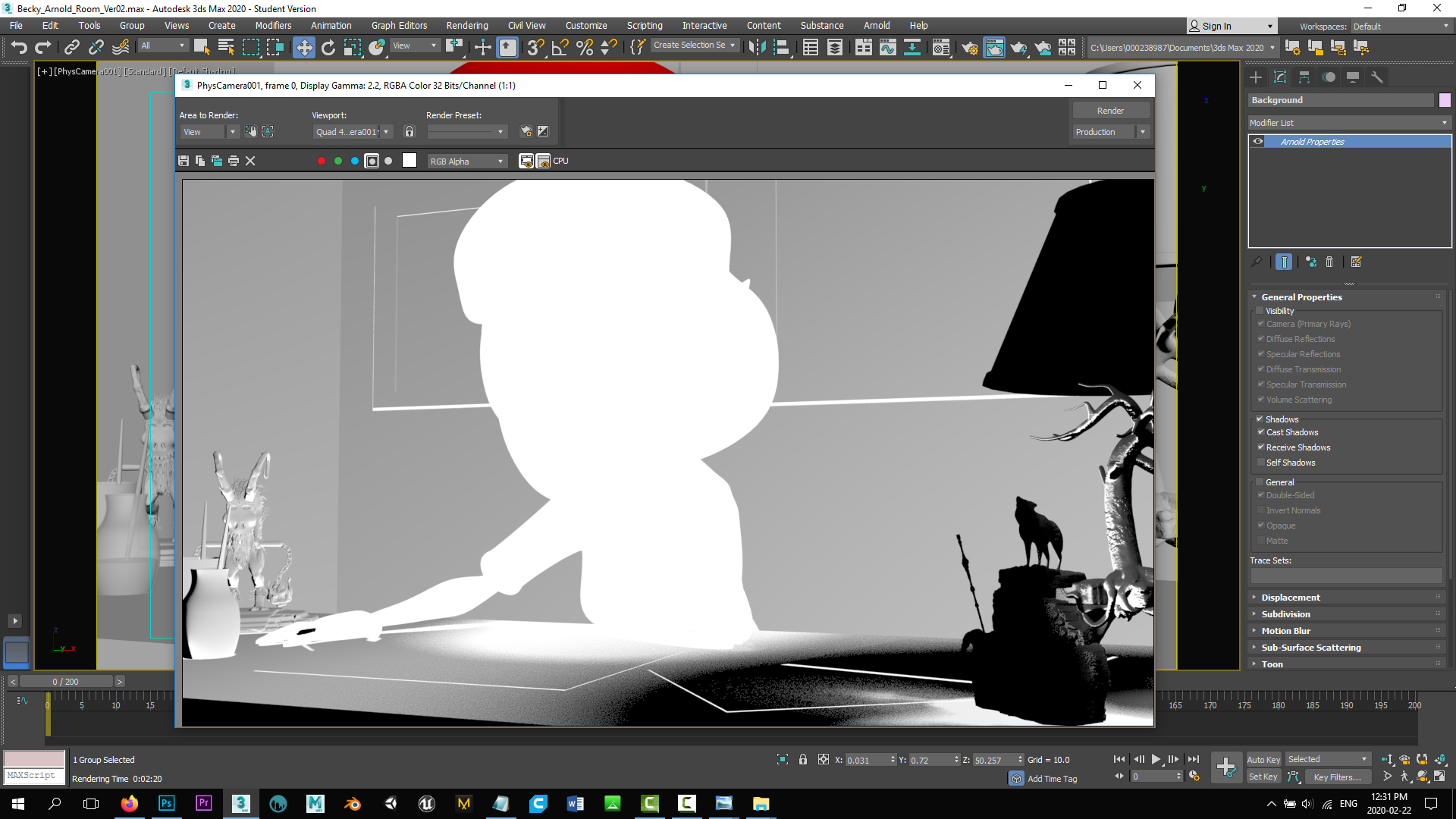
Task: Open the Modifier List dropdown
Action: 1444,122
